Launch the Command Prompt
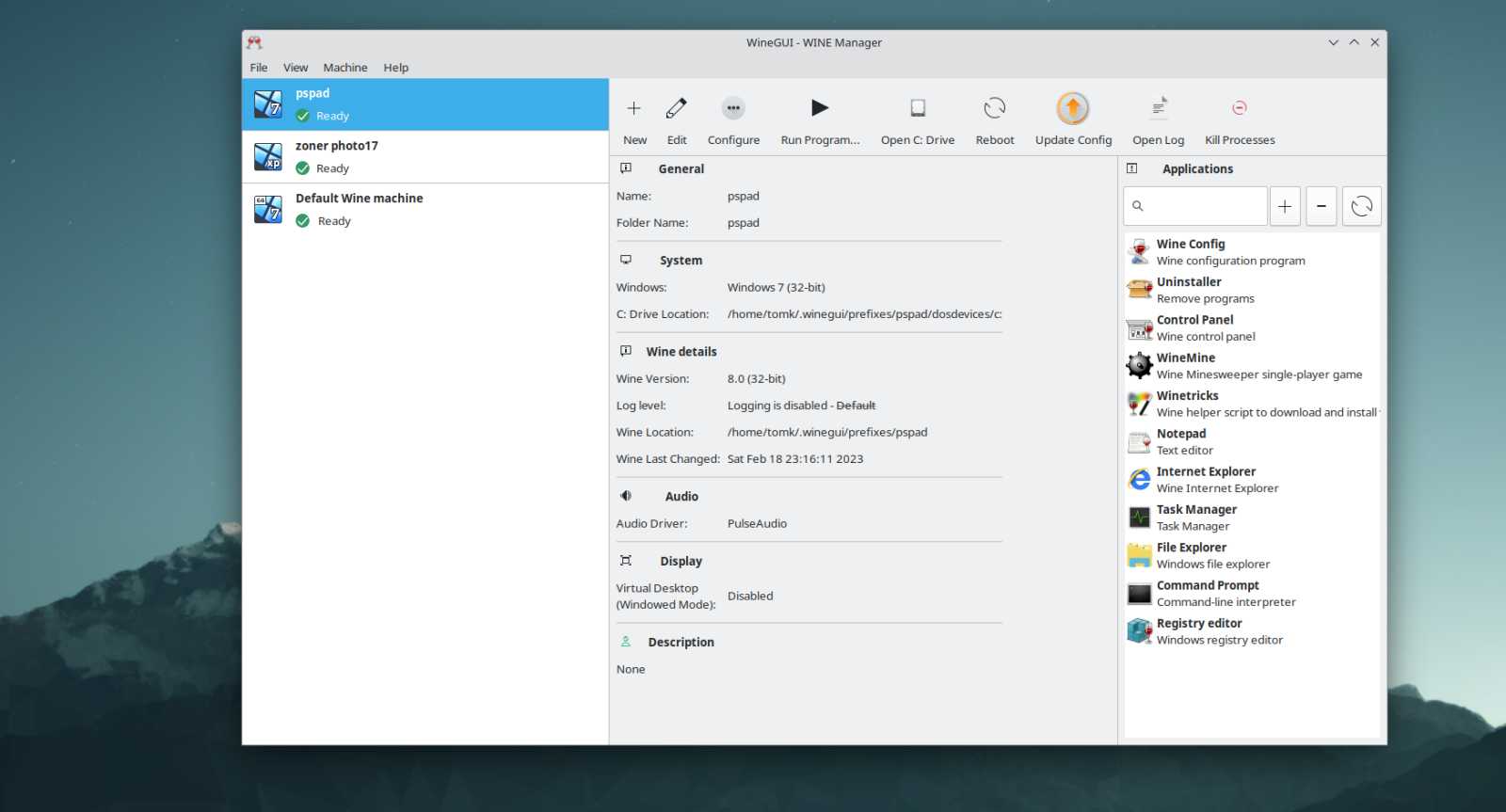Image resolution: width=1506 pixels, height=812 pixels. [1252, 594]
